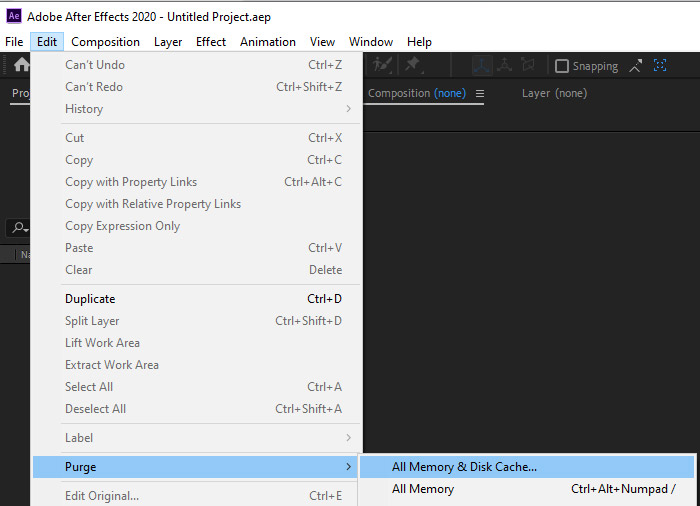
Task: Open the Composition panel hamburger menu
Action: click(480, 94)
